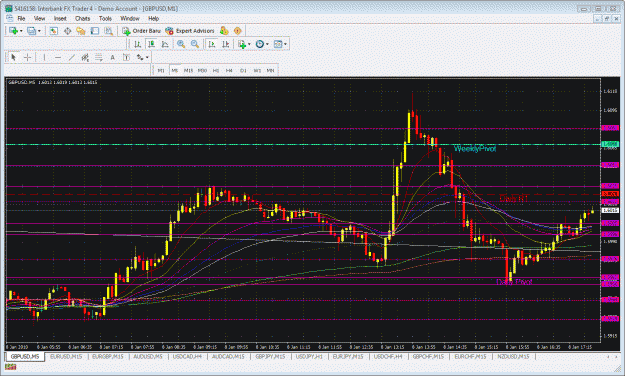Viewport: 625px width, 376px height.
Task: Switch chart to D1 timeframe
Action: [243, 70]
